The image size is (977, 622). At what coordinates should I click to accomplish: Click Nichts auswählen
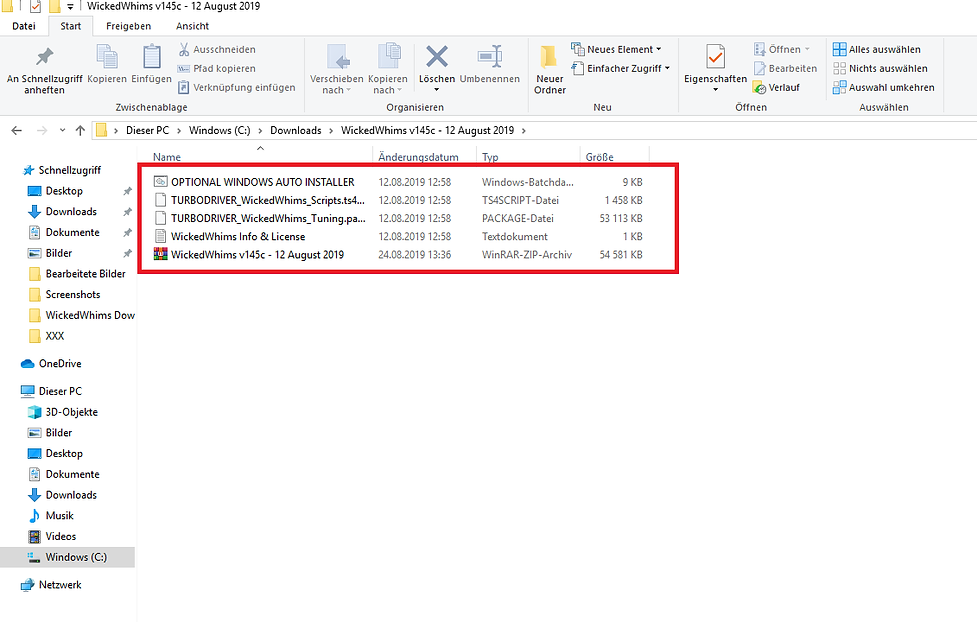880,69
